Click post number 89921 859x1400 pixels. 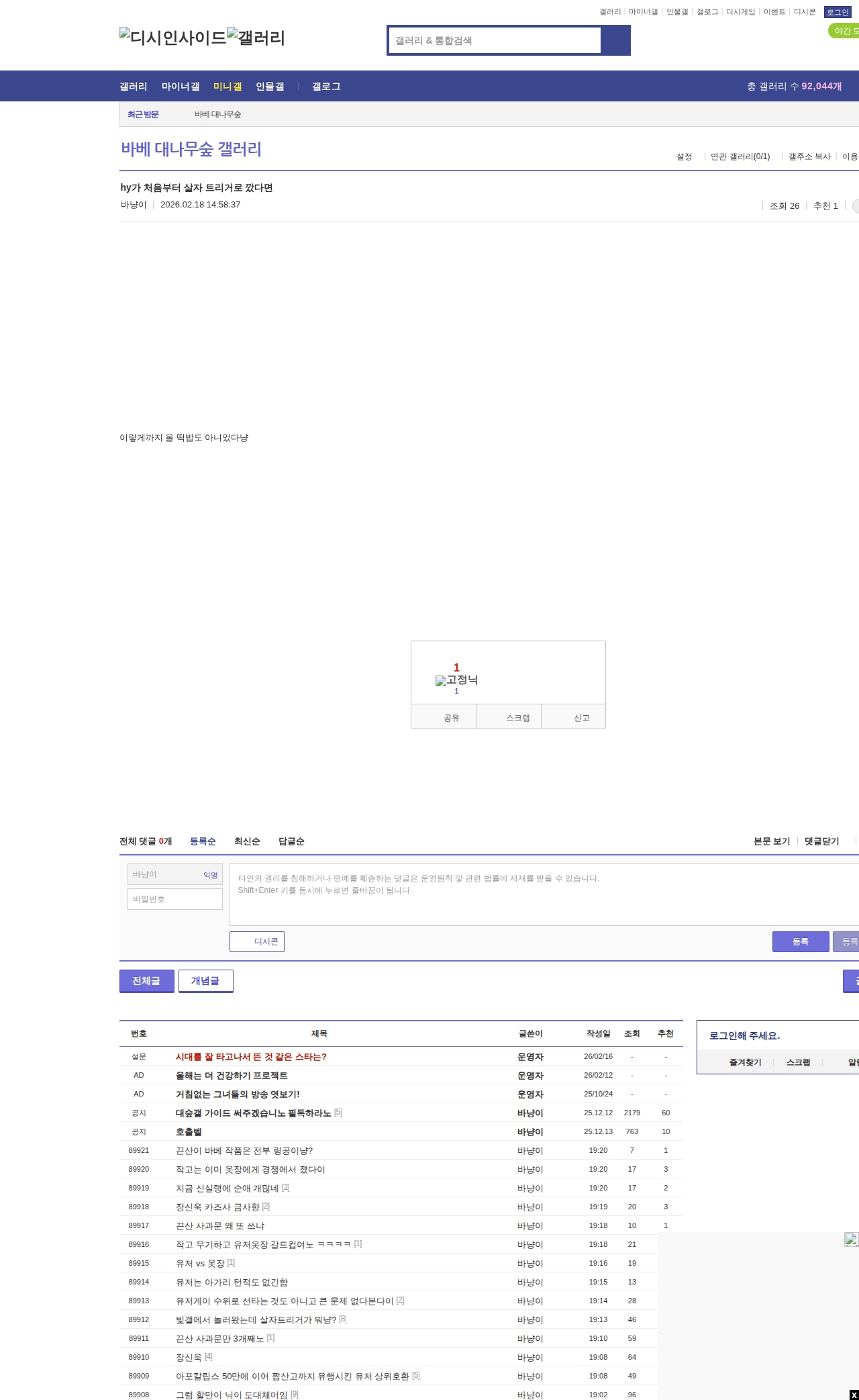[139, 1150]
